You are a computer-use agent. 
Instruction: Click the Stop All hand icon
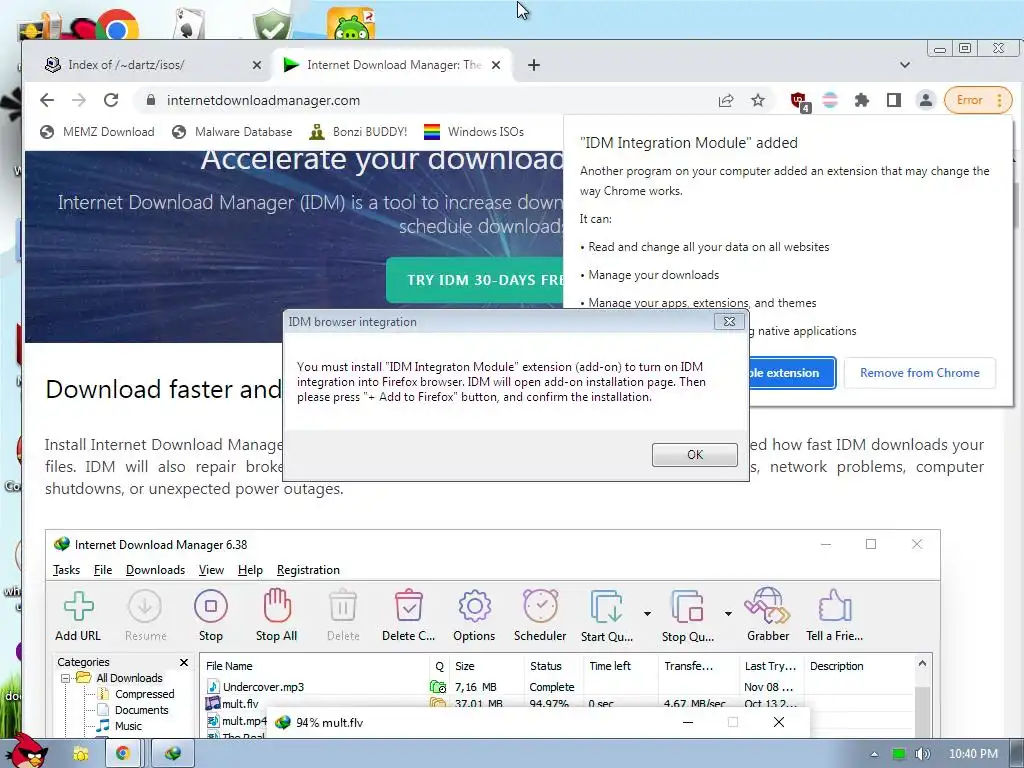coord(277,605)
